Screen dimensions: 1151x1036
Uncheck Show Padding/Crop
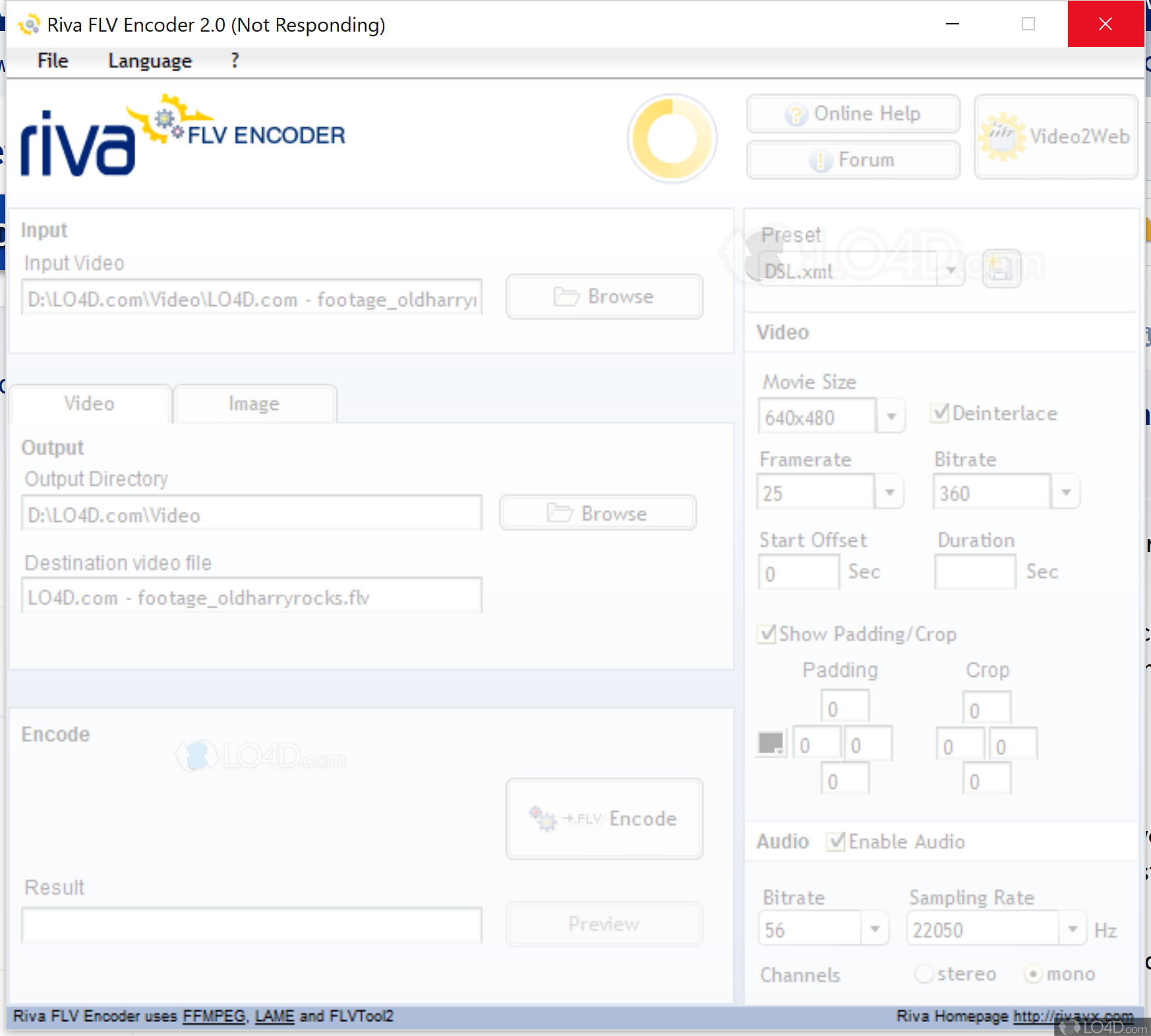(x=767, y=633)
